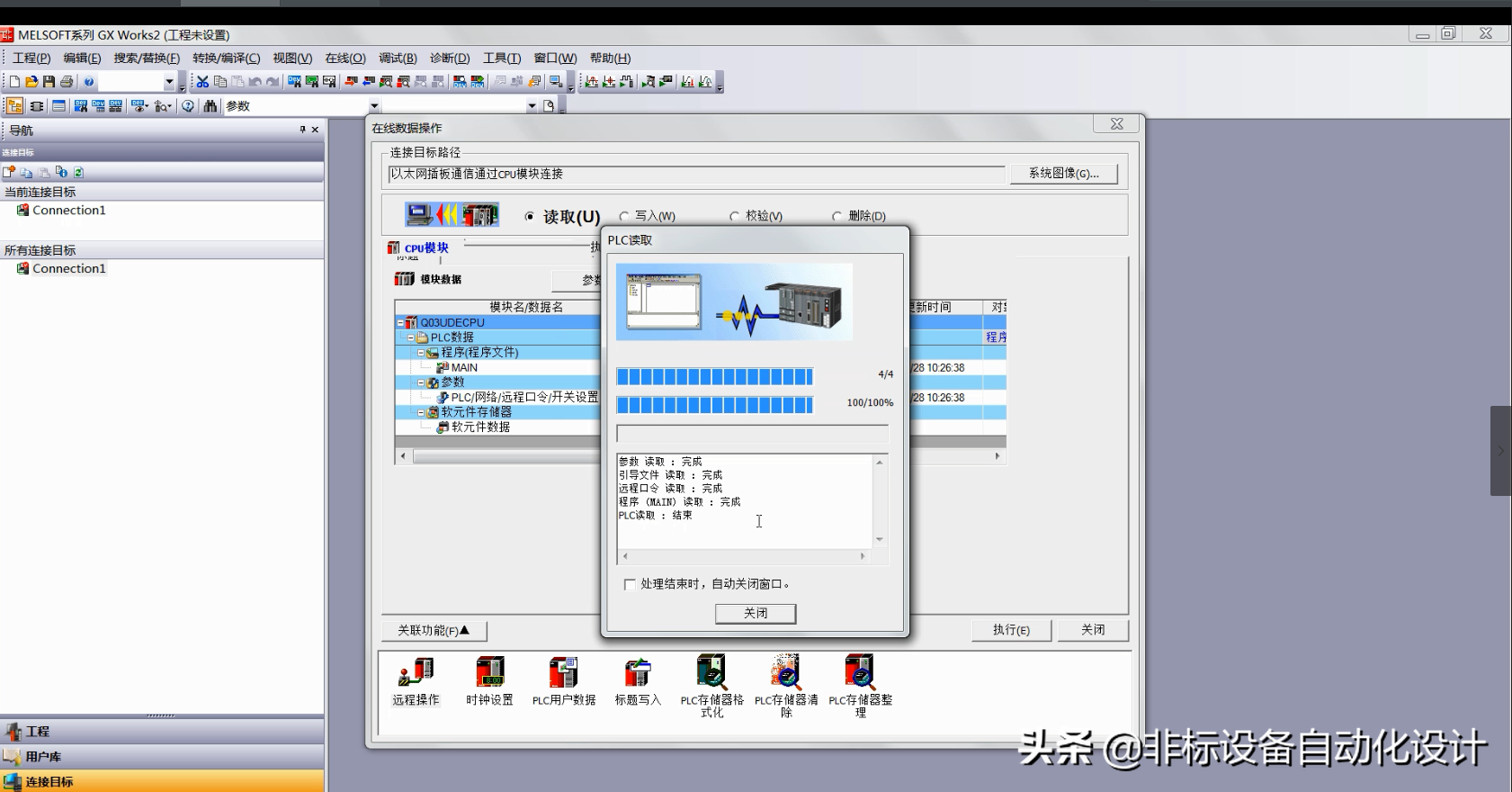Viewport: 1512px width, 792px height.
Task: Open the 工程(P) menu
Action: 31,58
